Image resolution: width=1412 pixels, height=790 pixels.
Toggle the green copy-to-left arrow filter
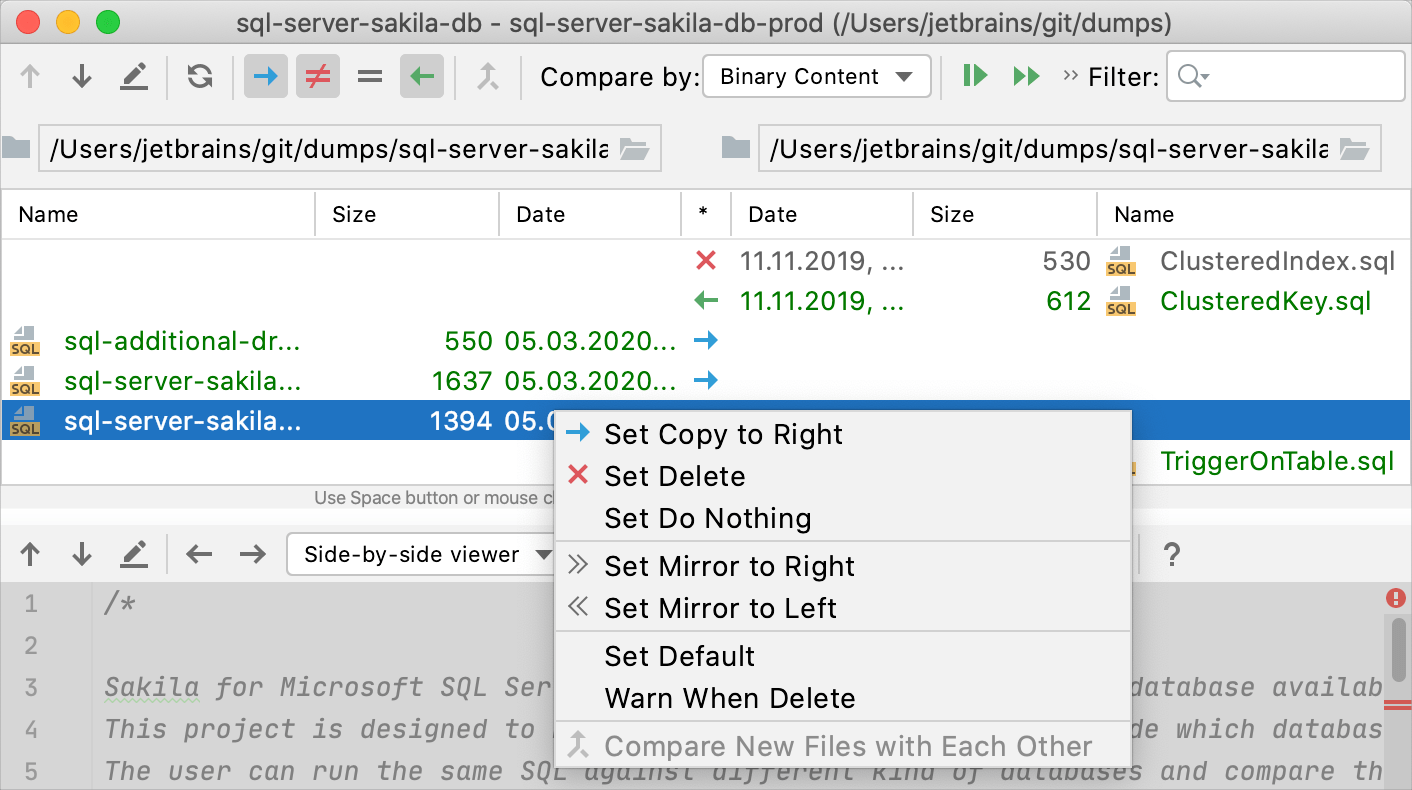click(420, 75)
